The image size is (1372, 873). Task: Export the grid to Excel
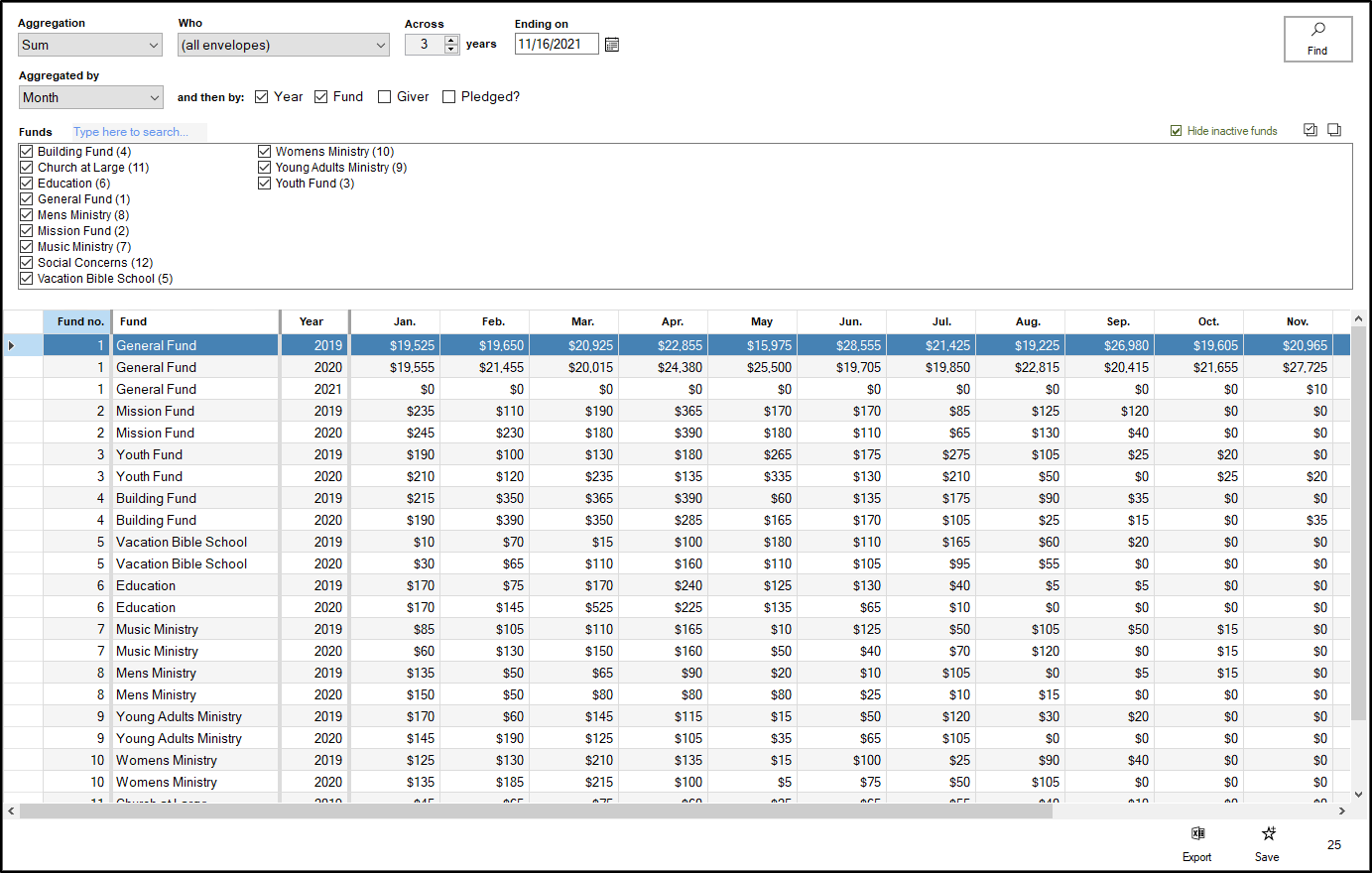(1197, 842)
